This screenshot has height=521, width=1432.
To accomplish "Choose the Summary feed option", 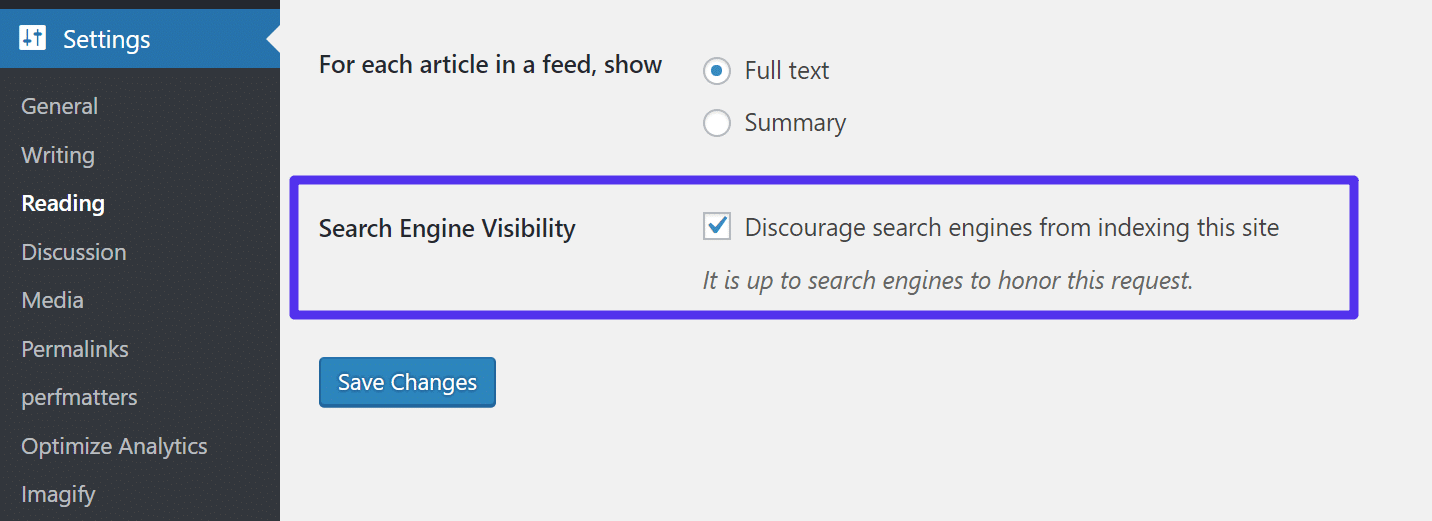I will (x=717, y=123).
